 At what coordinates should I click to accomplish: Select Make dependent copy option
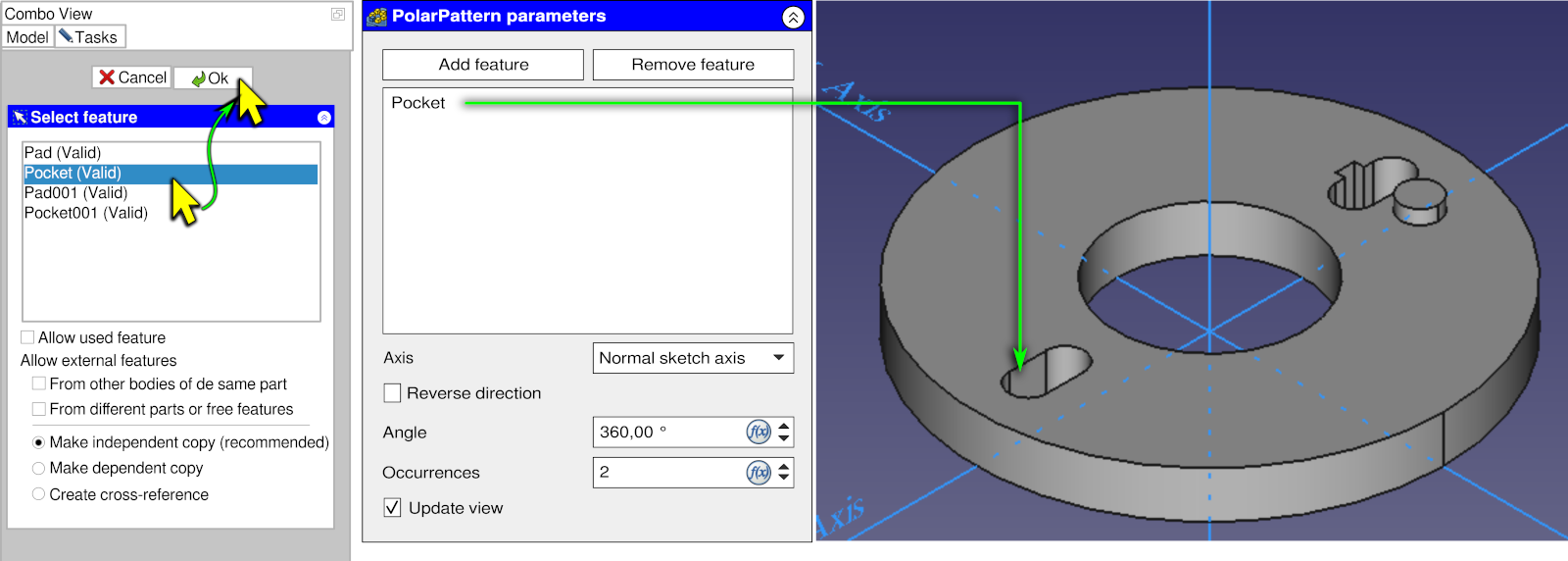[39, 468]
